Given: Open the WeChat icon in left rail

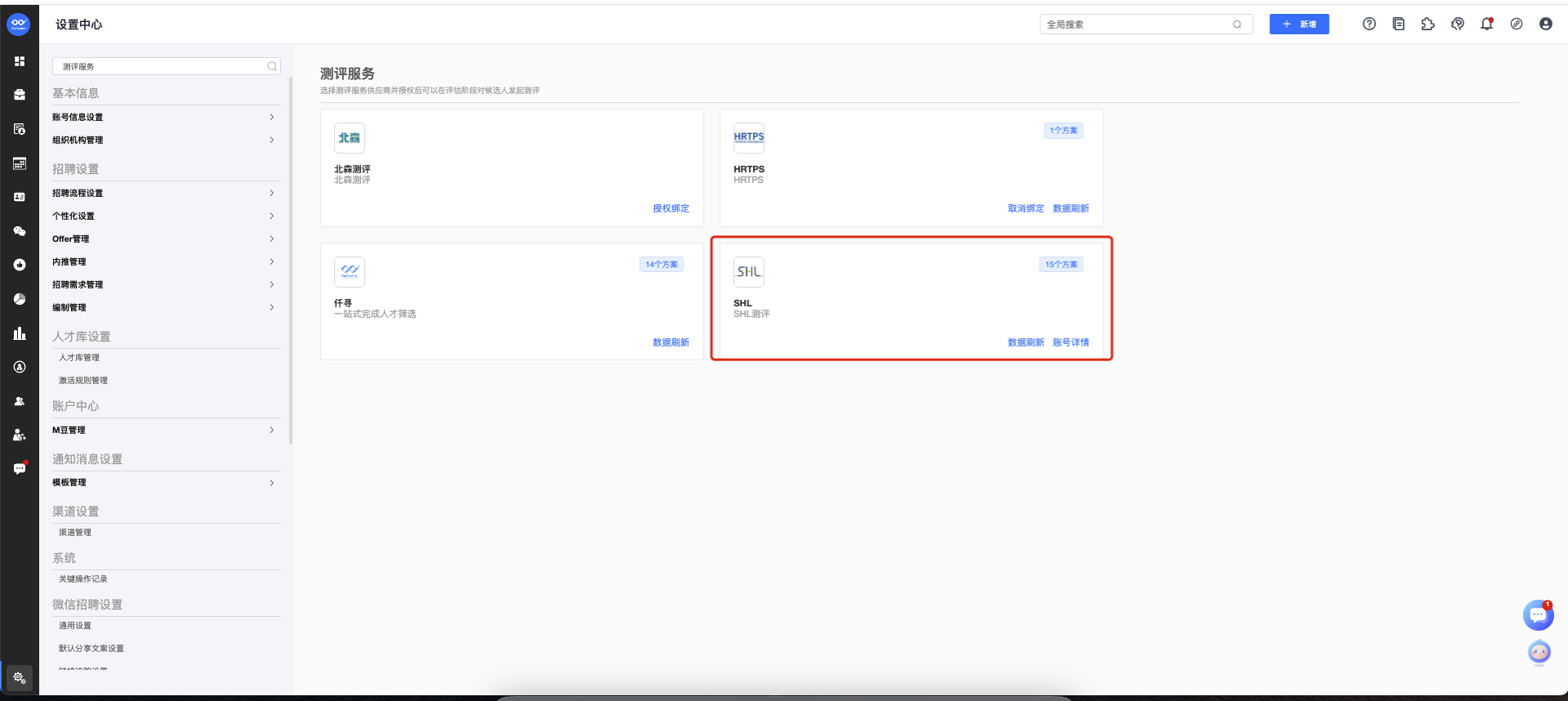Looking at the screenshot, I should pos(20,231).
